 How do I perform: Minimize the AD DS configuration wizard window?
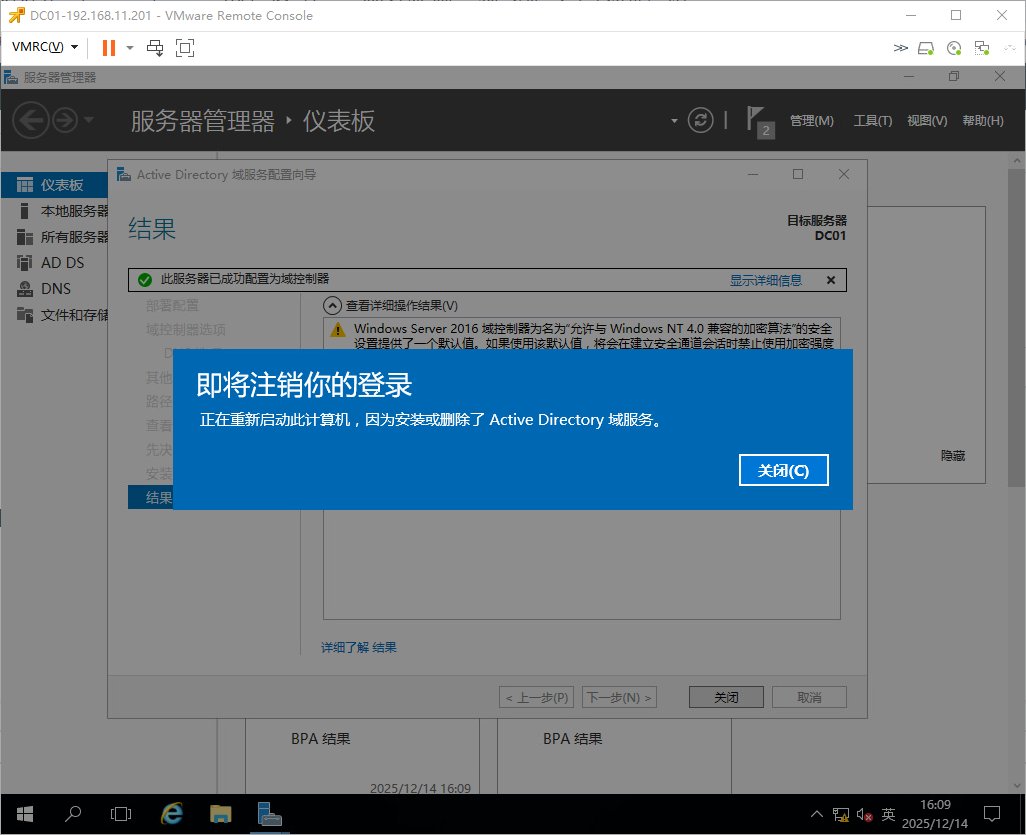pos(753,174)
